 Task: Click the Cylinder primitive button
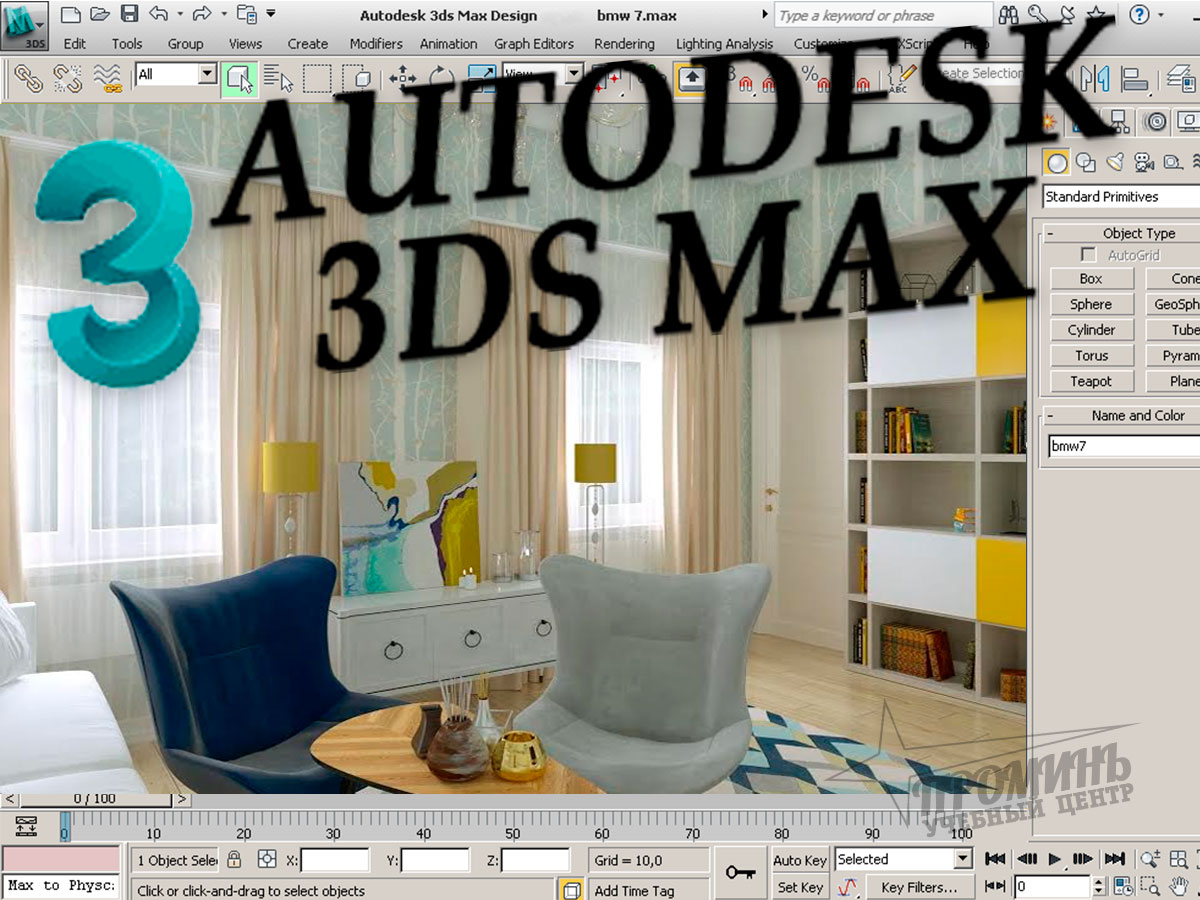(x=1091, y=330)
